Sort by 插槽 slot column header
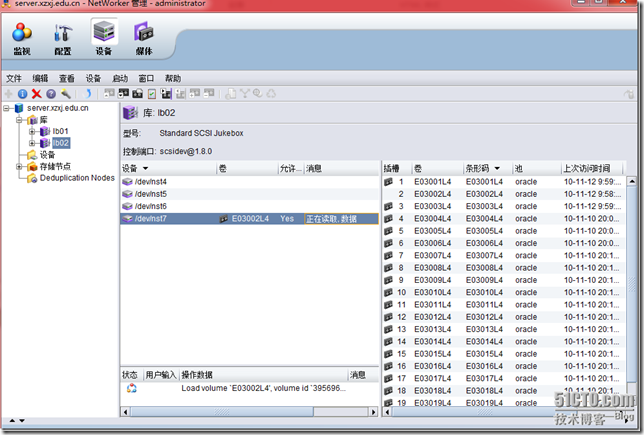Viewport: 644px width, 435px height. click(x=396, y=168)
